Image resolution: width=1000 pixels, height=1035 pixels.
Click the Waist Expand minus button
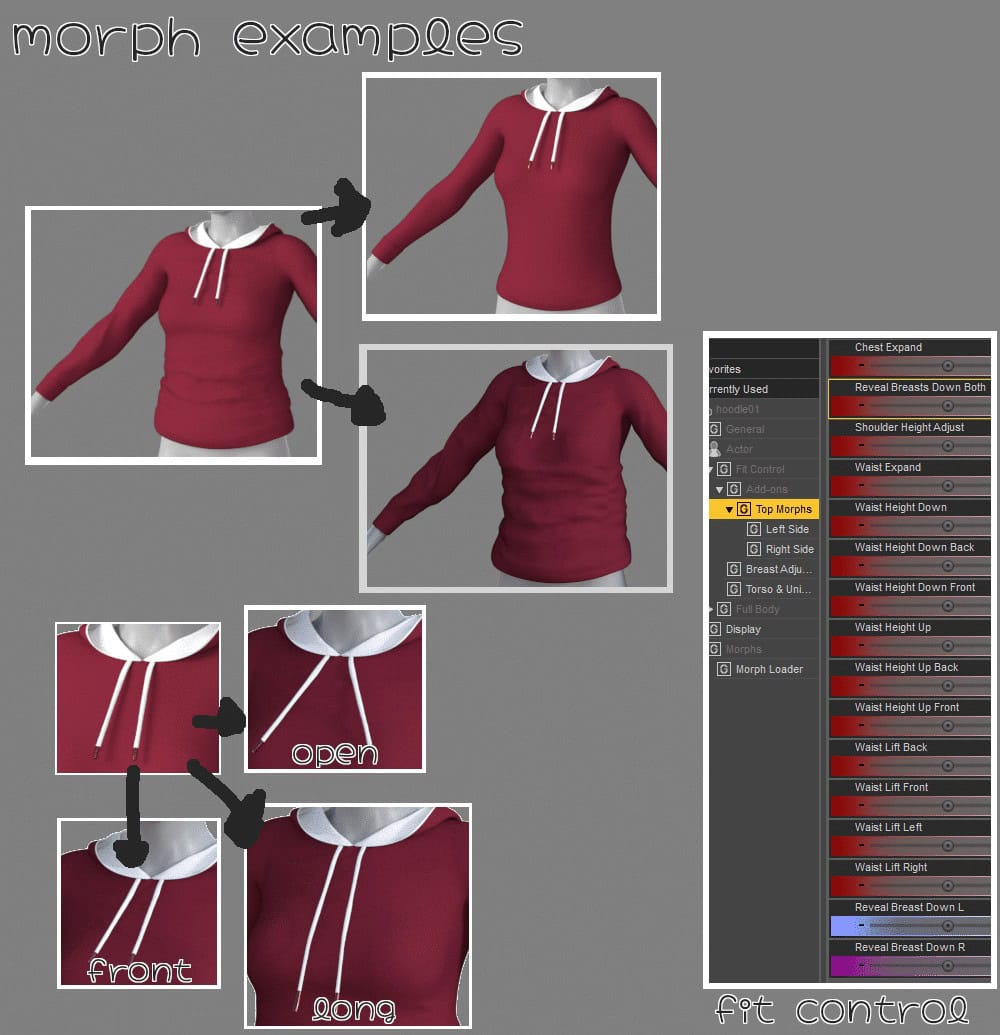pyautogui.click(x=861, y=485)
